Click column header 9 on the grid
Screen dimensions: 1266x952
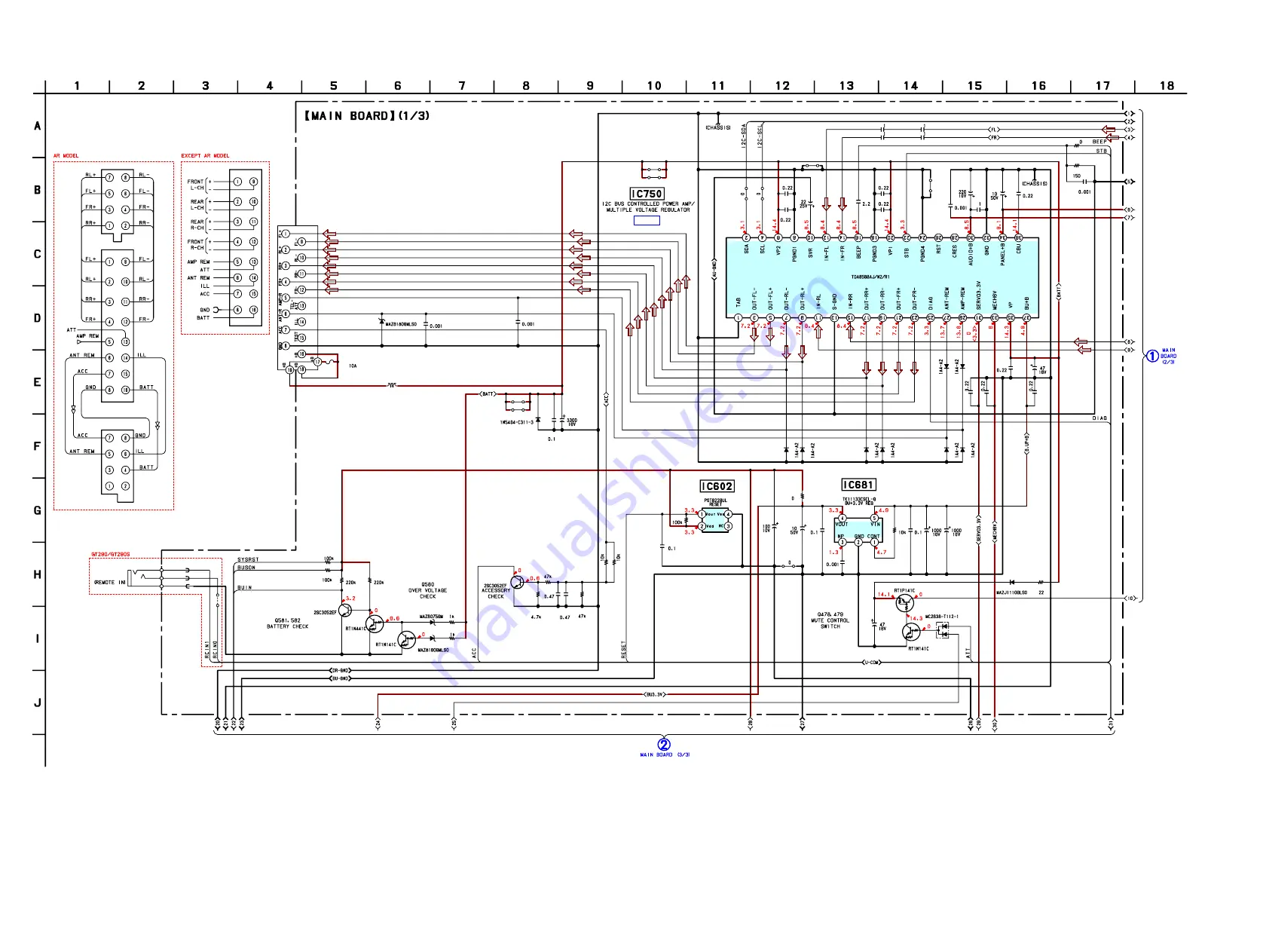(590, 86)
